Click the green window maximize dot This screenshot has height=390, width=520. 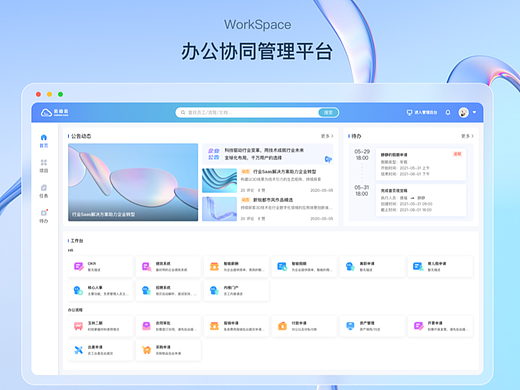click(x=60, y=94)
